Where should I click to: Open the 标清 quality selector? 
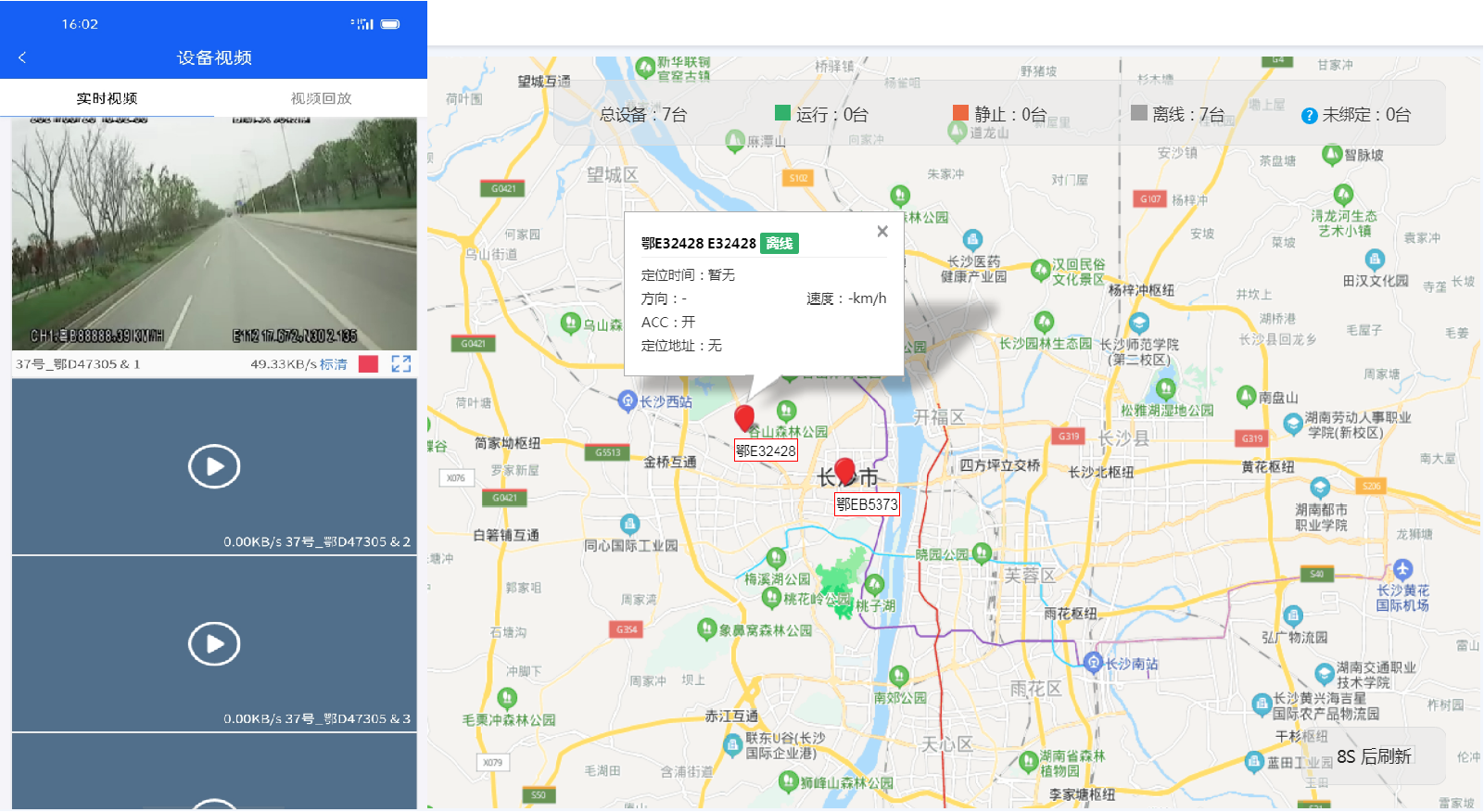[x=334, y=364]
